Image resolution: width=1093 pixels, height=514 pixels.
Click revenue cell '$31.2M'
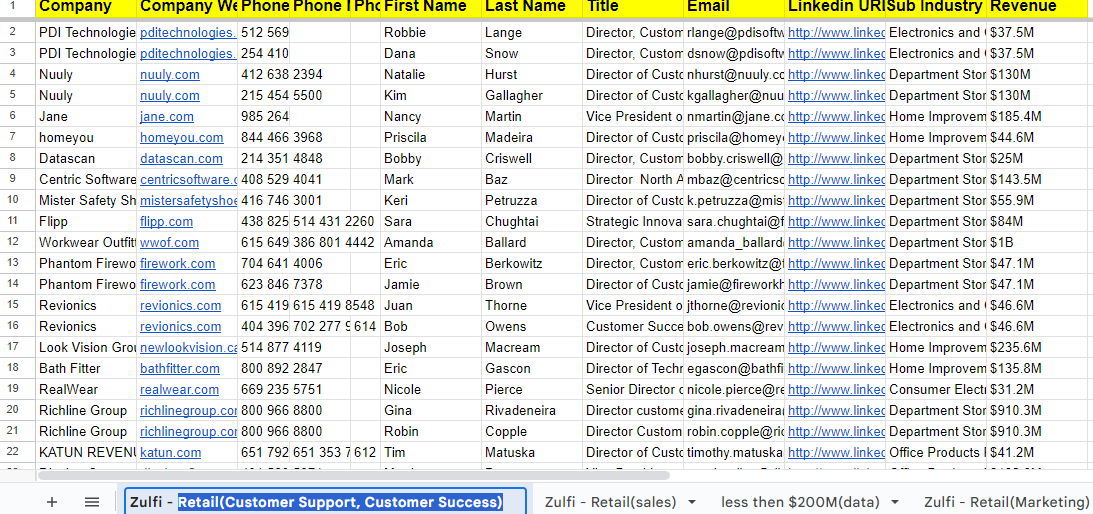pos(1039,389)
